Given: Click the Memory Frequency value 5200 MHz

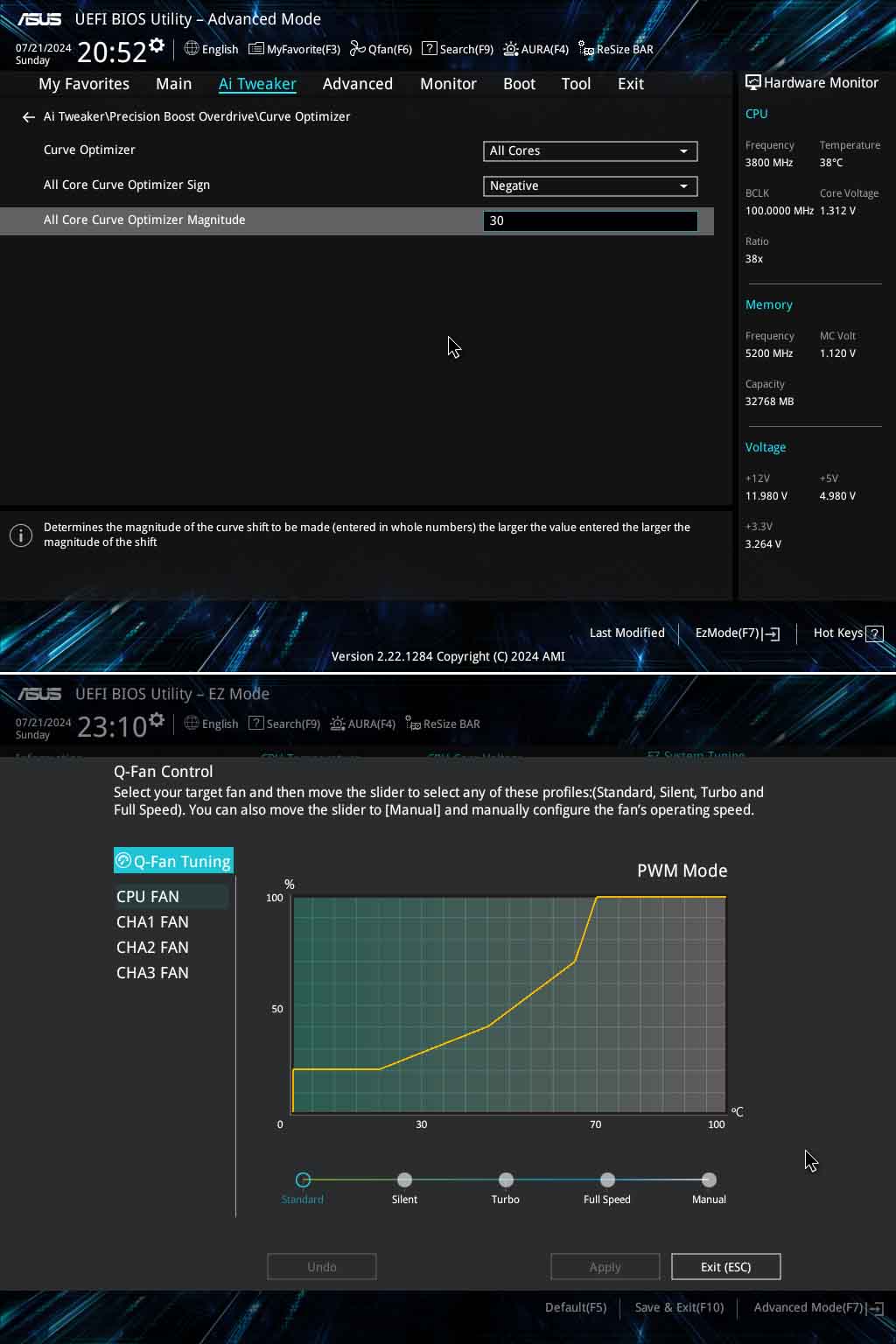Looking at the screenshot, I should (x=769, y=353).
